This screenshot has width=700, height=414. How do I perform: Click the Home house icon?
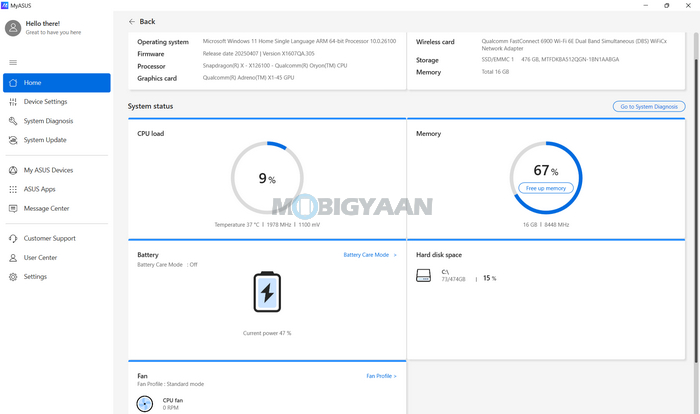13,83
